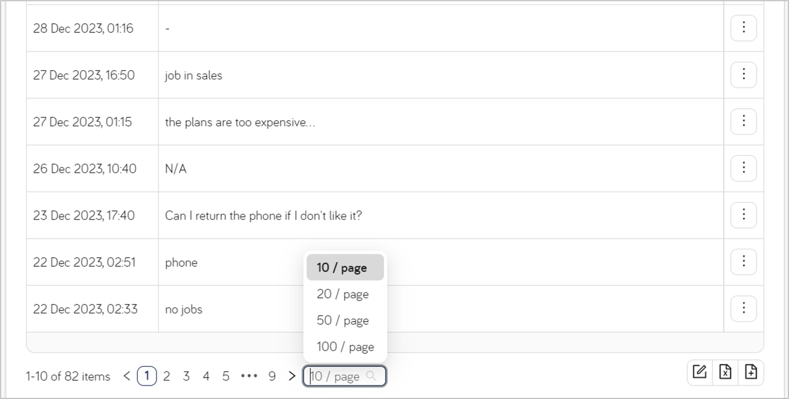789x399 pixels.
Task: Open row menu for 'the plans are too expensive'
Action: pyautogui.click(x=743, y=121)
